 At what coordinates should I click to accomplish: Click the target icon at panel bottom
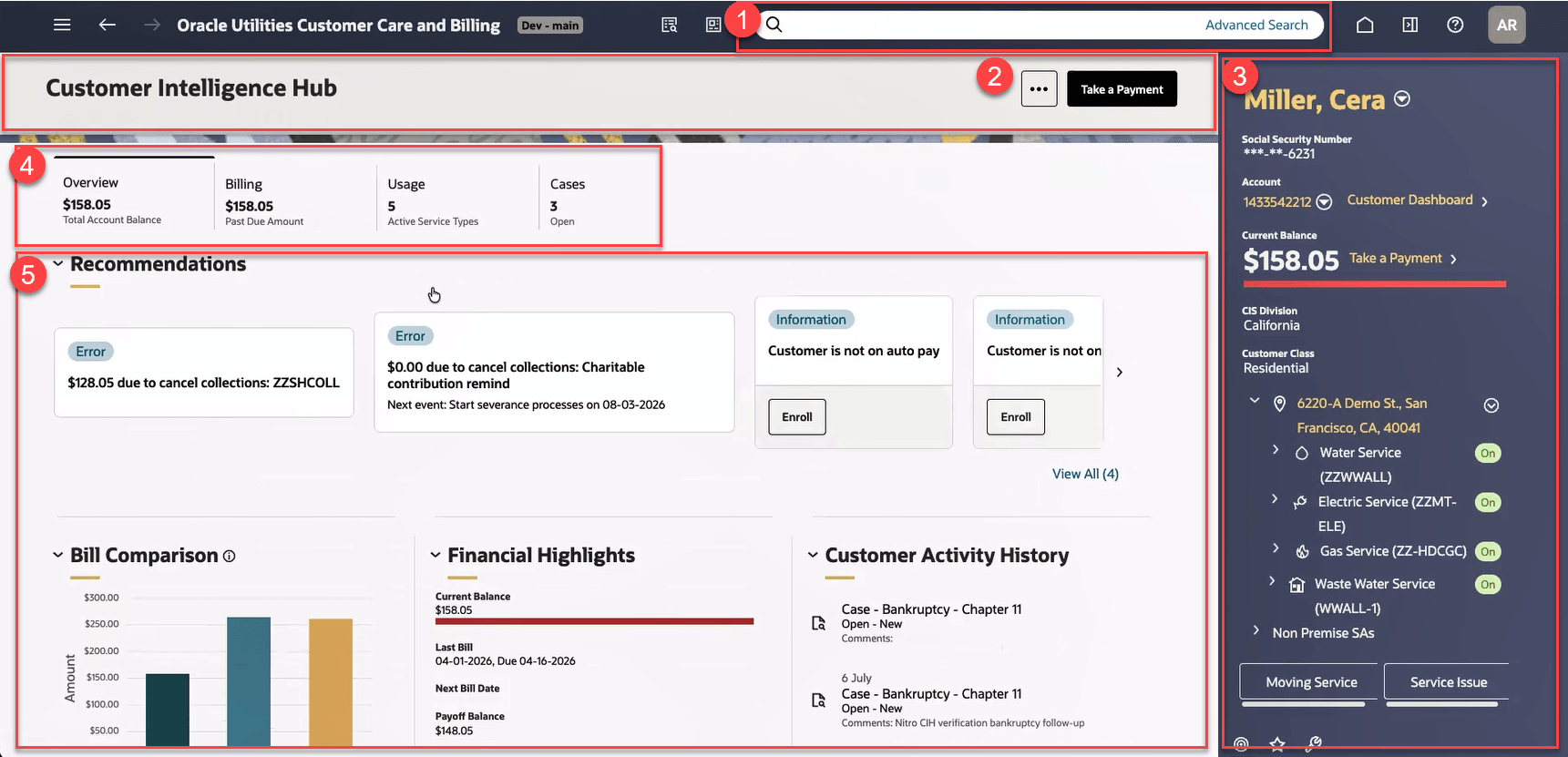tap(1241, 745)
